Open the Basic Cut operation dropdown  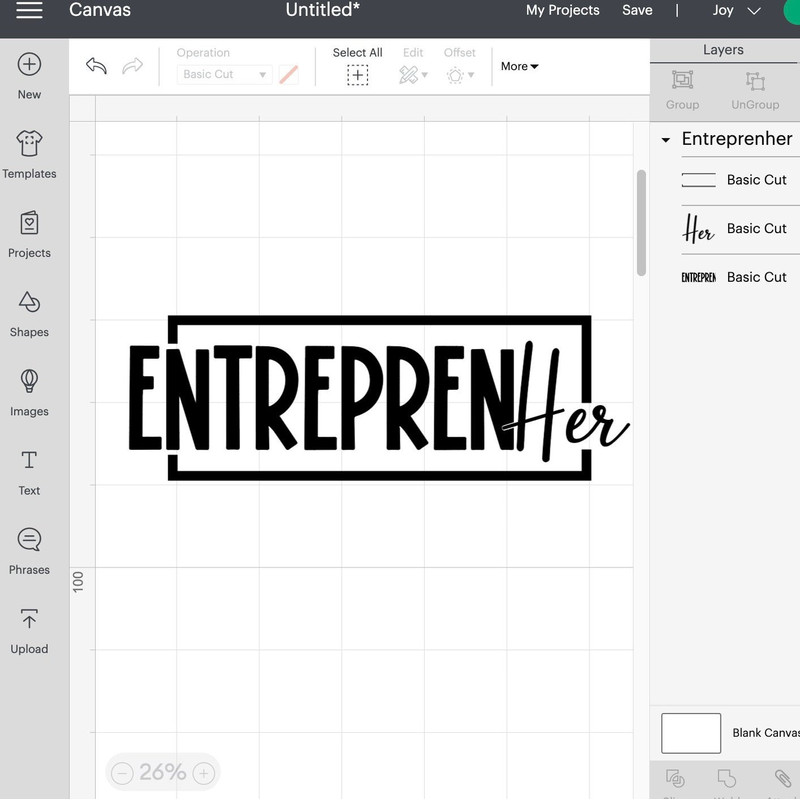(223, 74)
